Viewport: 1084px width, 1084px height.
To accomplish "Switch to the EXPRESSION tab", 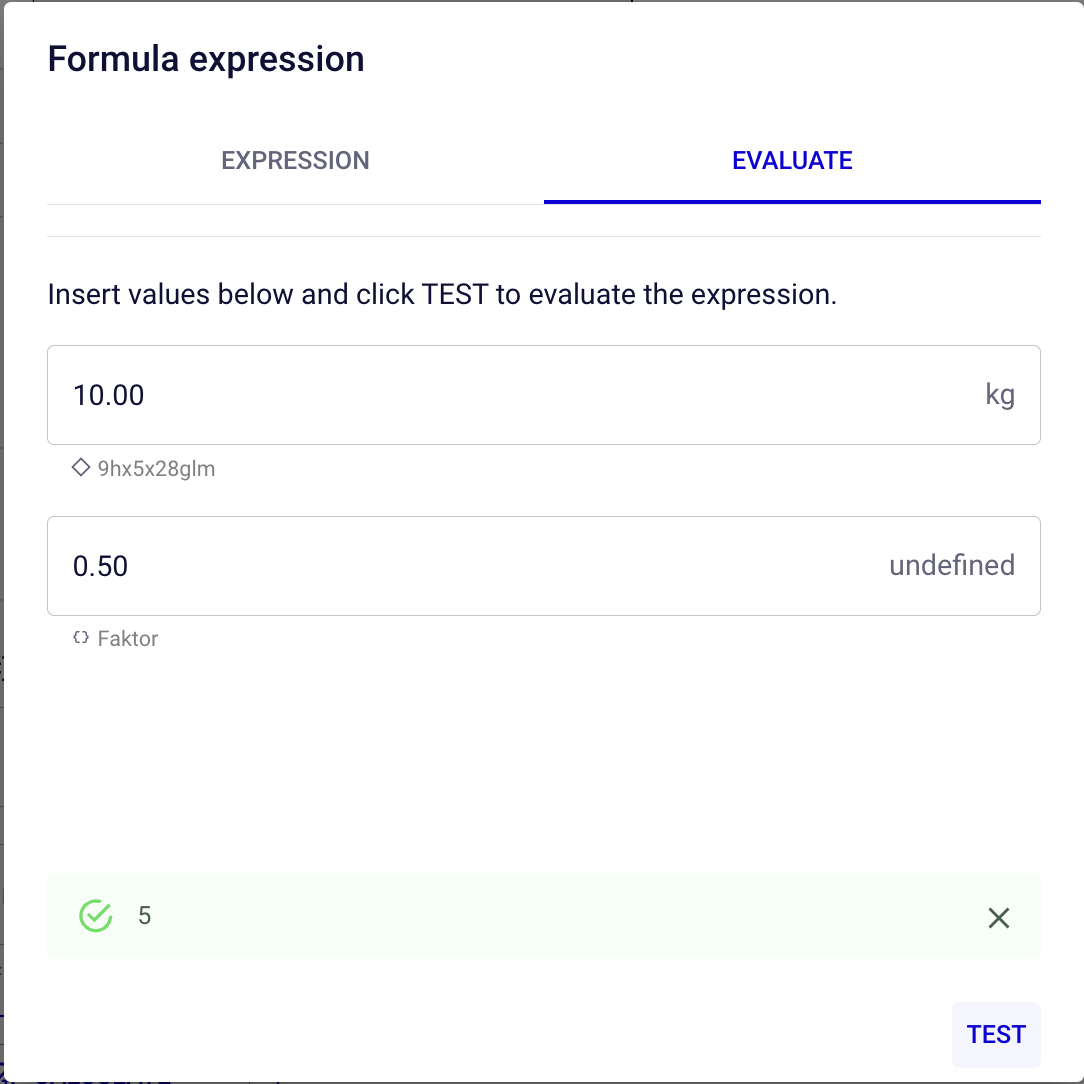I will click(295, 161).
